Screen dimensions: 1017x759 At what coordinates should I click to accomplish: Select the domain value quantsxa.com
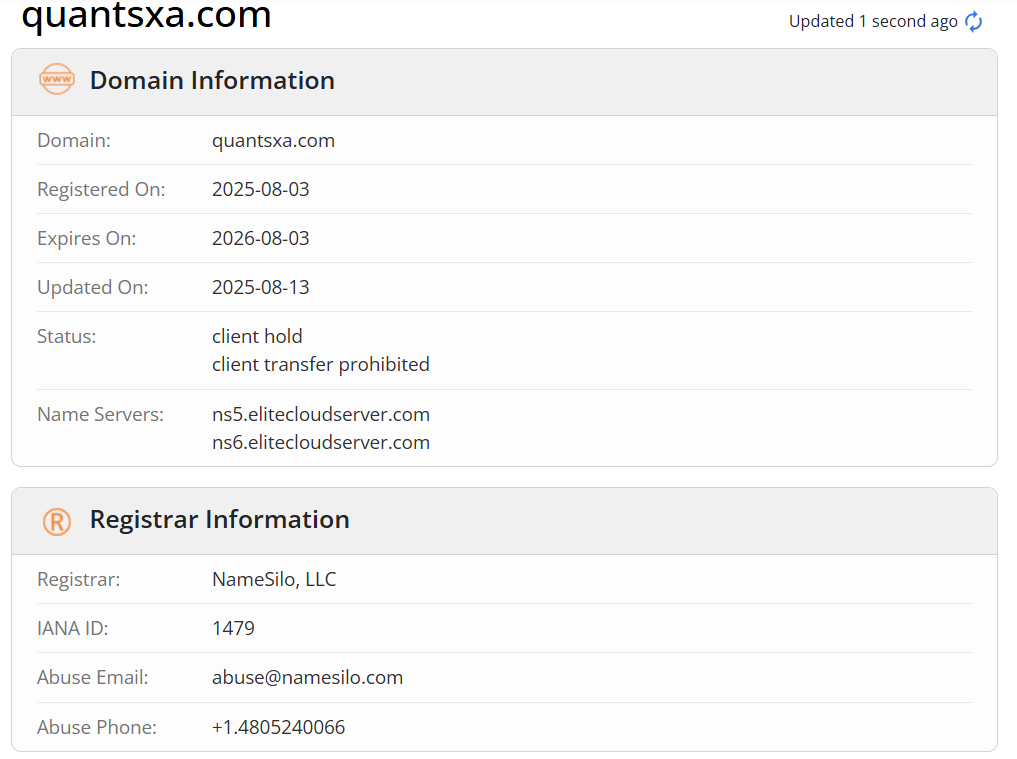(x=273, y=141)
